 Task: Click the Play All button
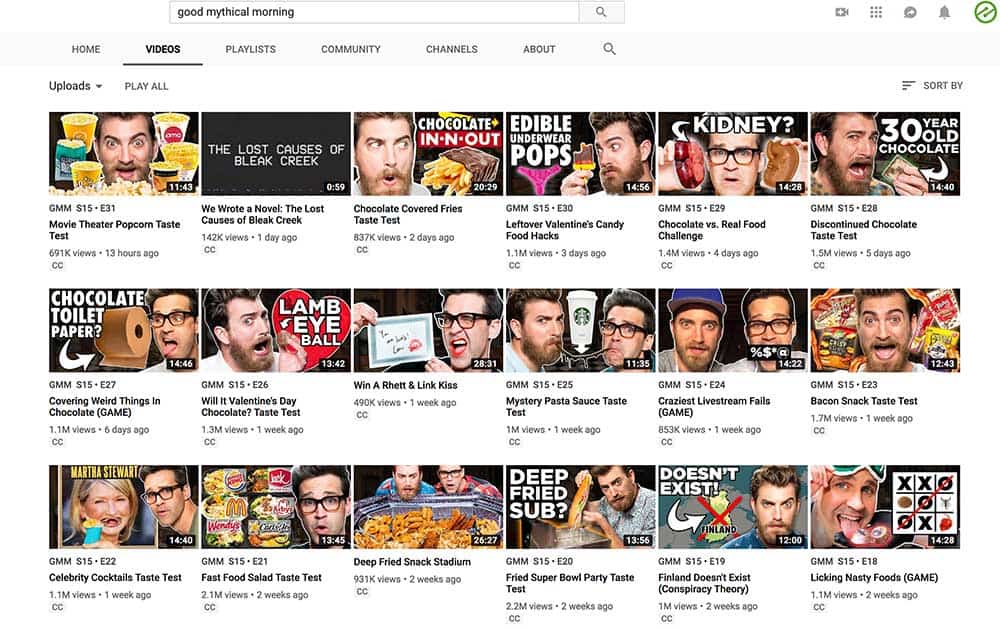(147, 86)
